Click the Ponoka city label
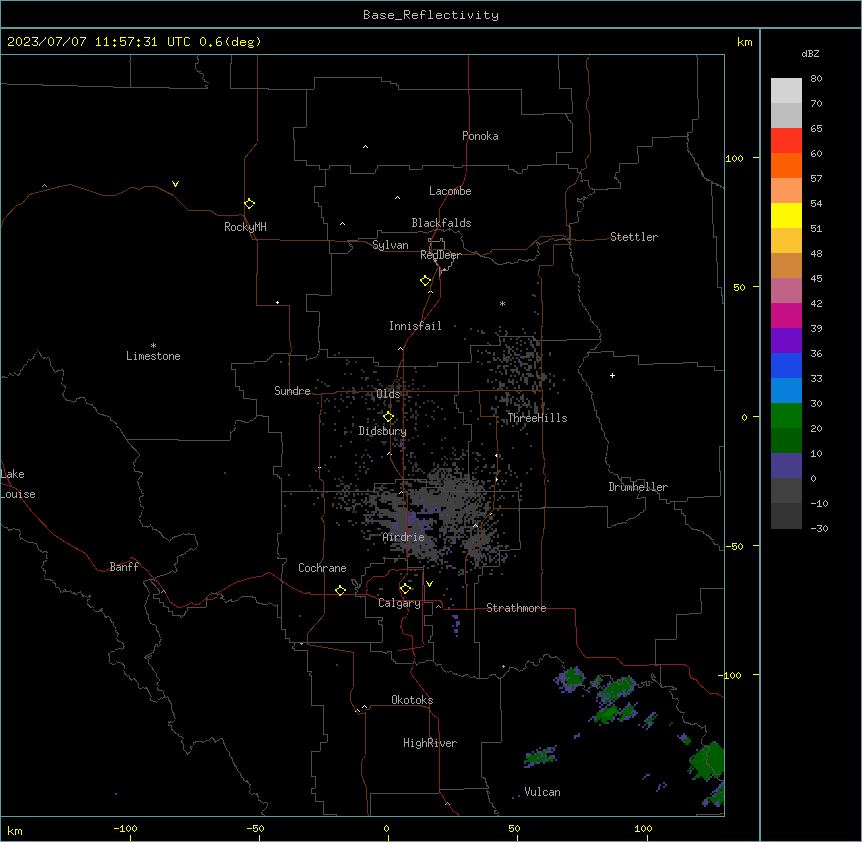Image resolution: width=862 pixels, height=842 pixels. pos(480,136)
